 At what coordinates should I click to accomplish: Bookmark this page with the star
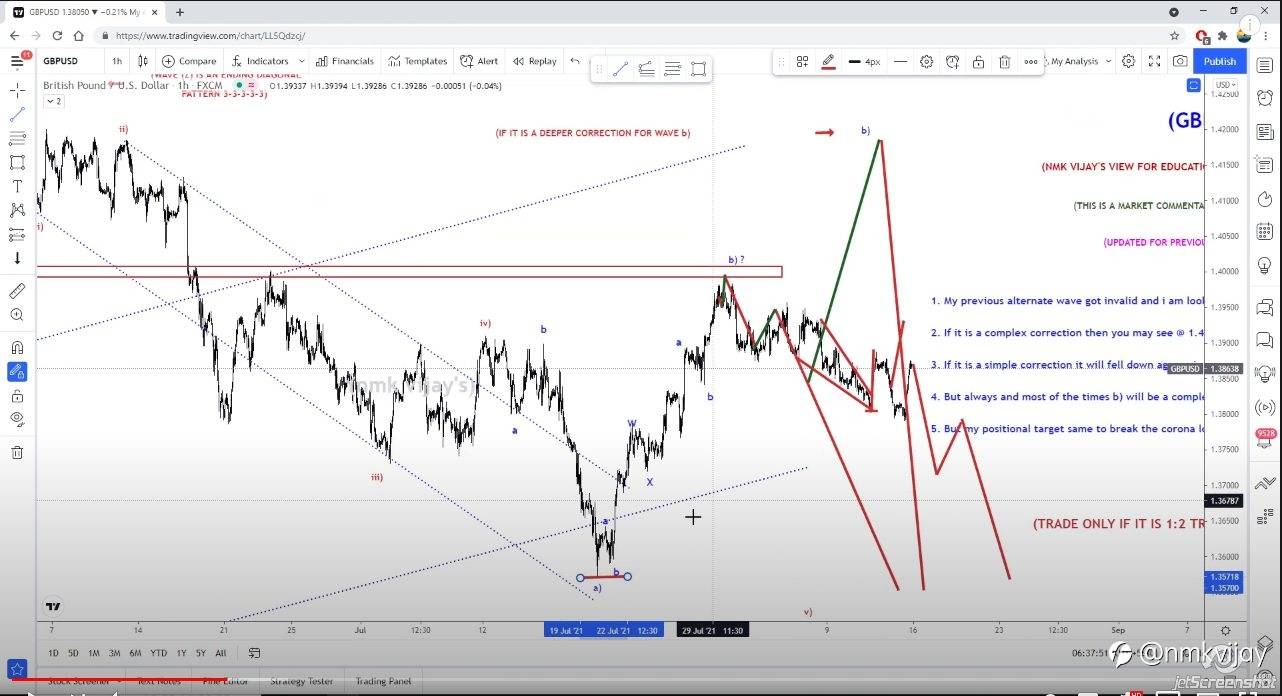(1176, 35)
